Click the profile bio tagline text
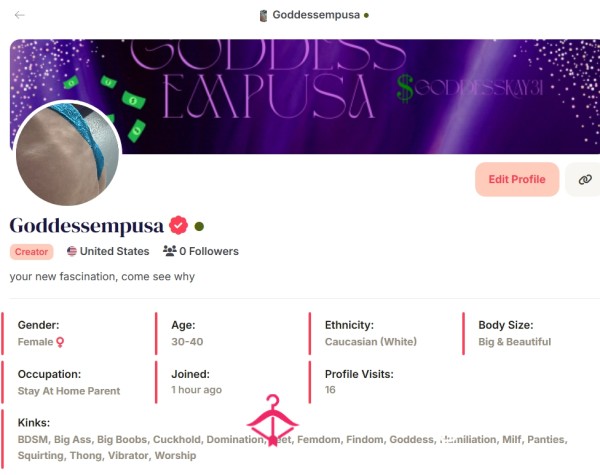 coord(102,276)
